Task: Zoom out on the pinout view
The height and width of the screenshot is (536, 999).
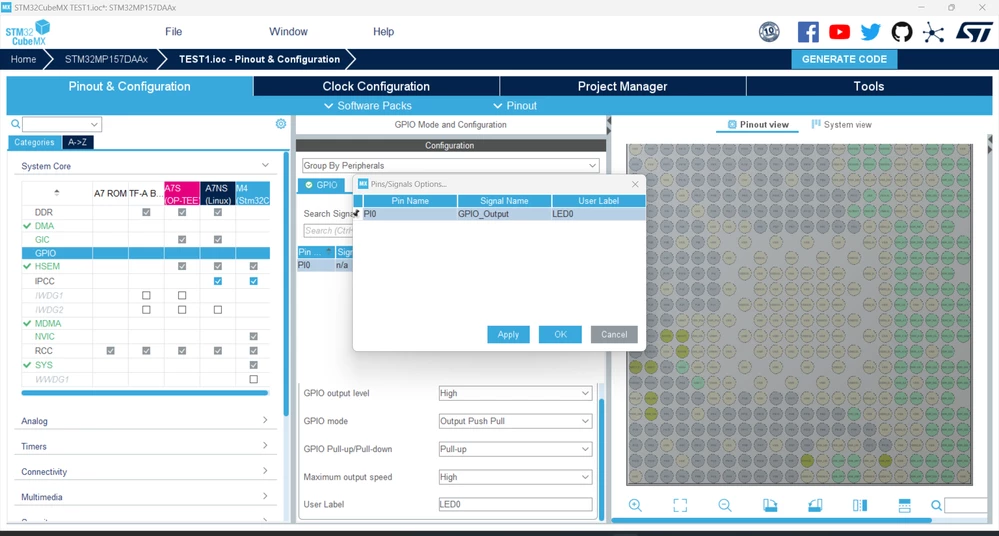Action: [724, 505]
